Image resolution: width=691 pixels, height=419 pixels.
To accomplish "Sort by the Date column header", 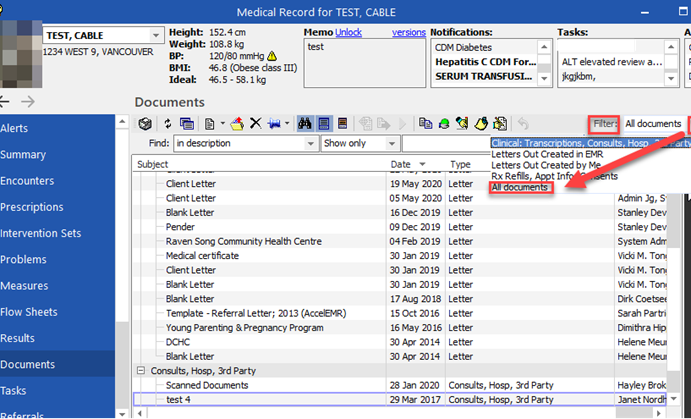I will [416, 164].
